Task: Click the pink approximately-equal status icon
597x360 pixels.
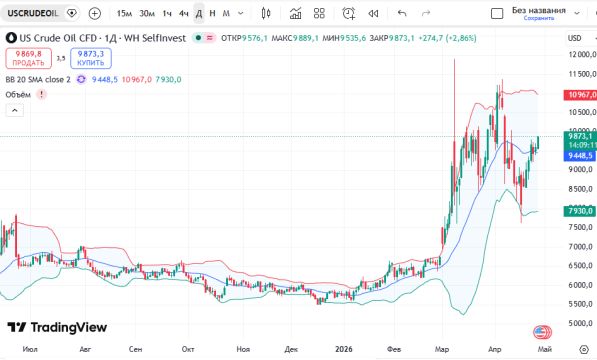Action: (x=209, y=38)
